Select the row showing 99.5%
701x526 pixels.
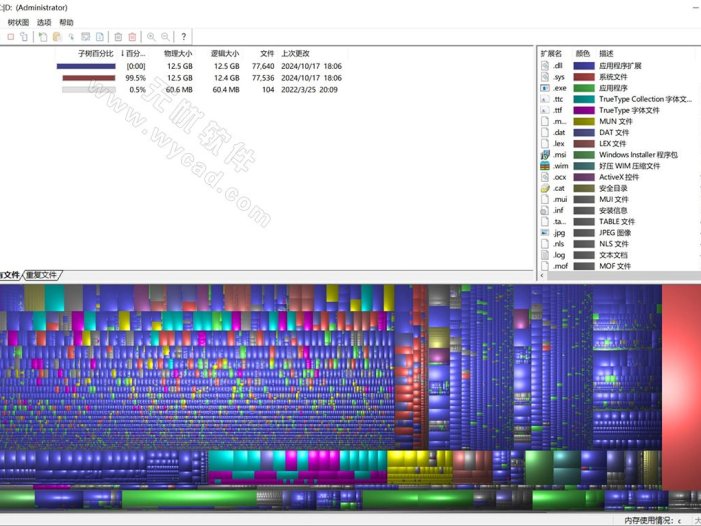coord(199,78)
